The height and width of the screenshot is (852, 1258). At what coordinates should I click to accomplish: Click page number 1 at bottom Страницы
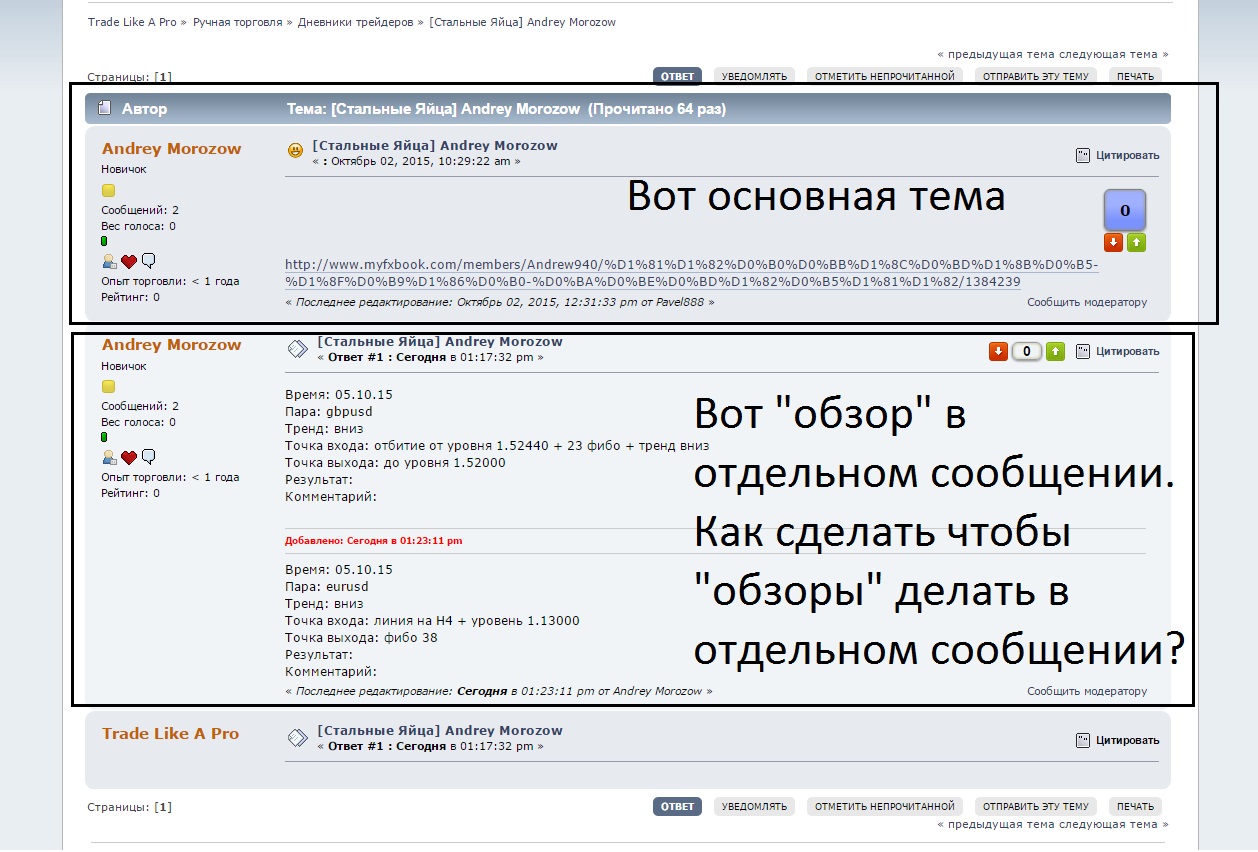point(164,807)
